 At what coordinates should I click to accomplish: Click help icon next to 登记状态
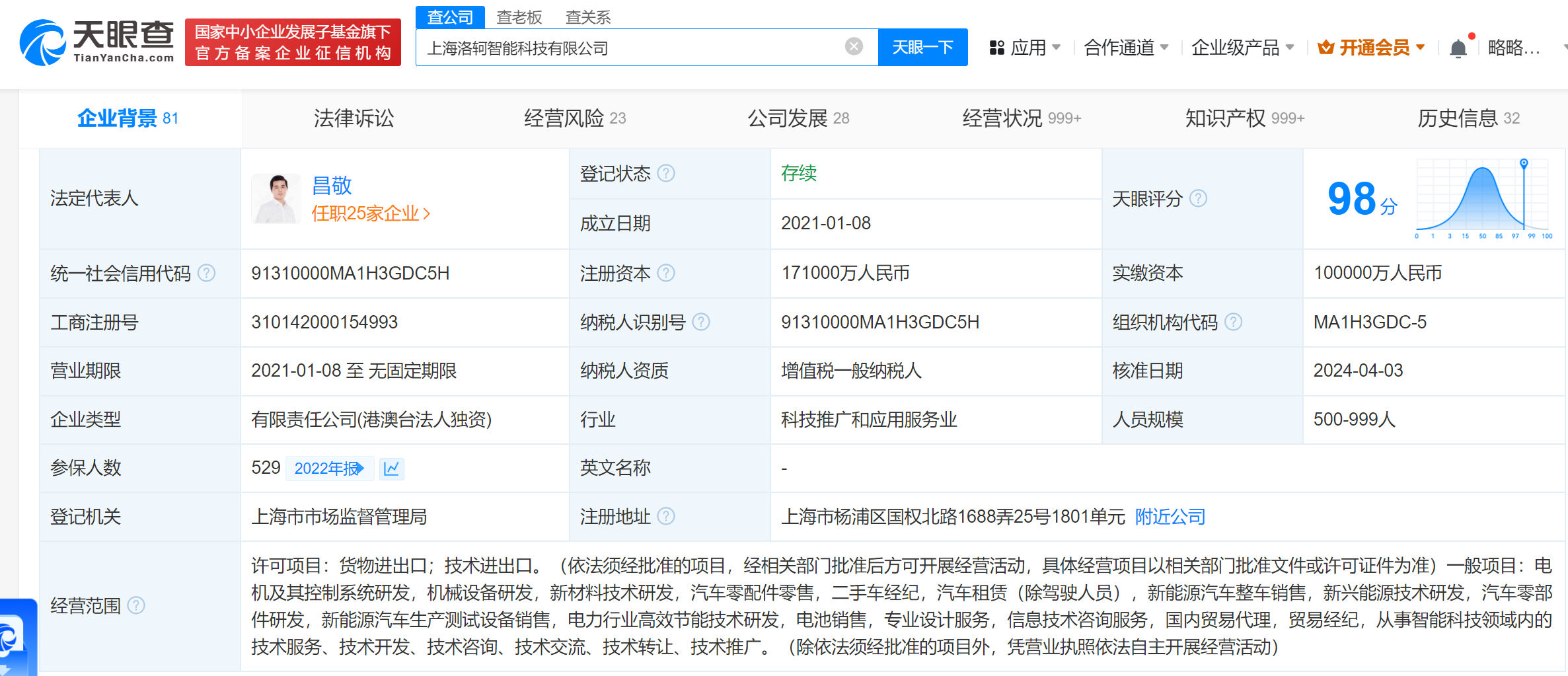pos(667,173)
